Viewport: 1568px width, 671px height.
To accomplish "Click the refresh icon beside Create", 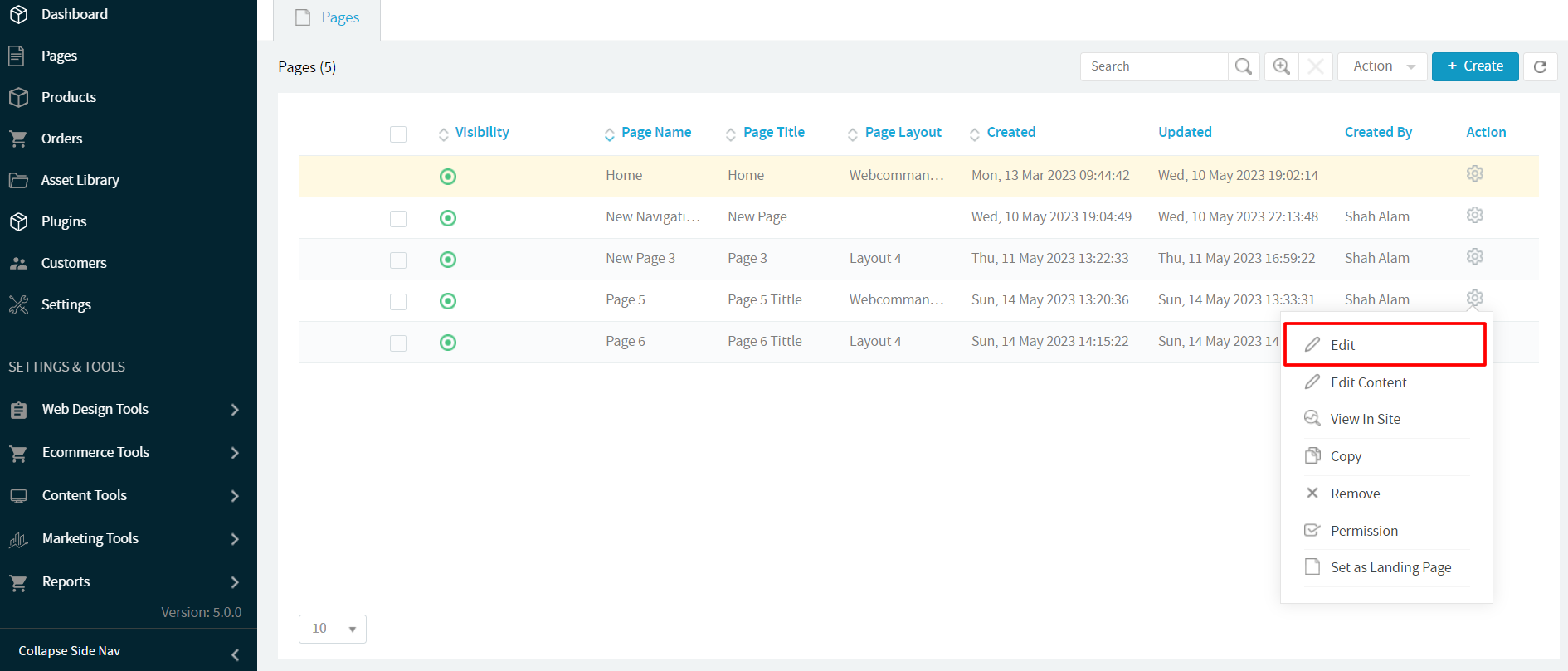I will click(1540, 66).
